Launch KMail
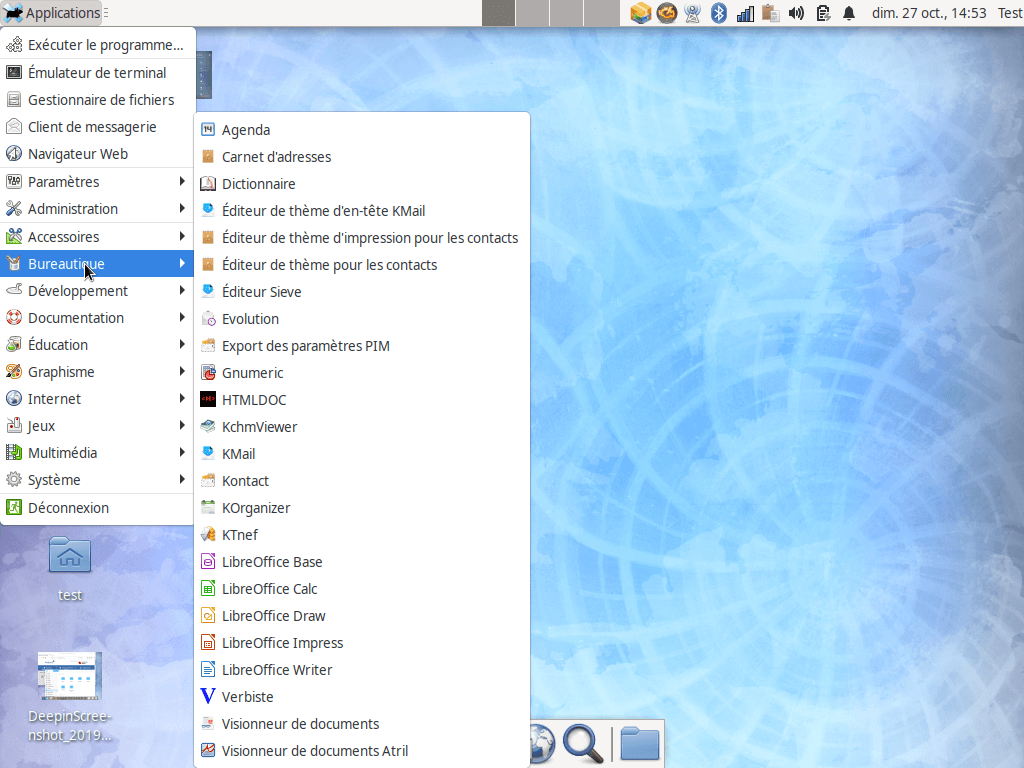 [x=362, y=454]
